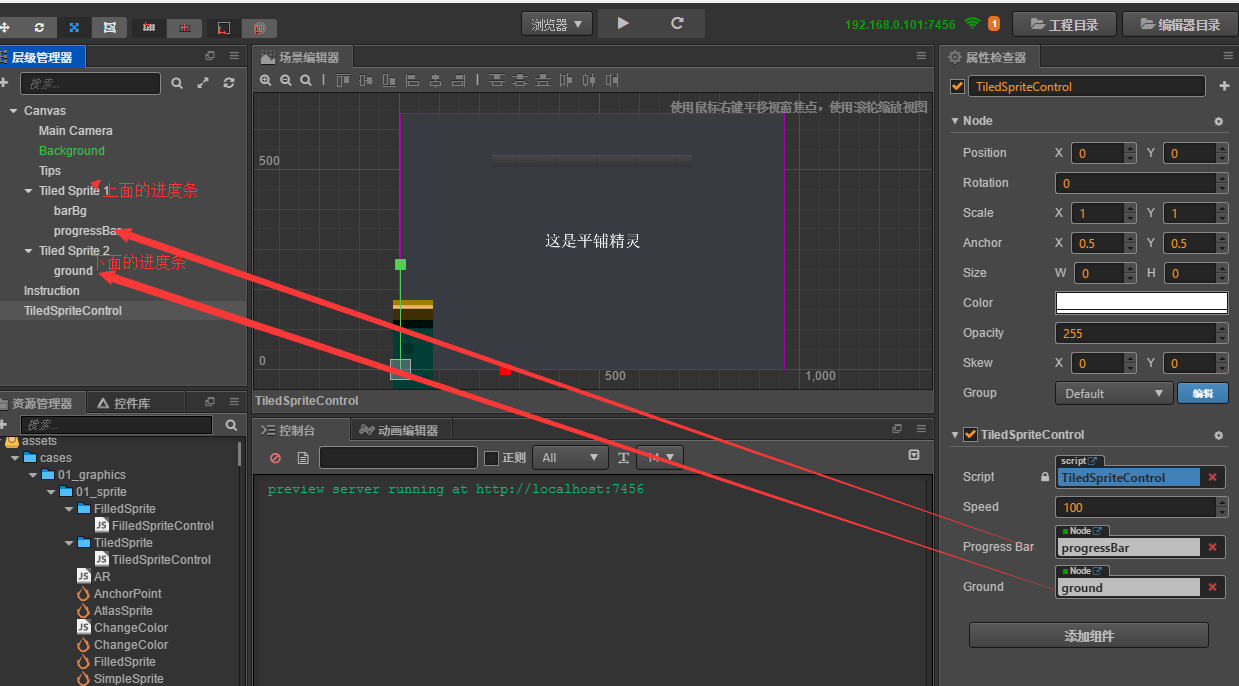This screenshot has width=1239, height=686.
Task: Click the font size icon in console
Action: point(623,458)
